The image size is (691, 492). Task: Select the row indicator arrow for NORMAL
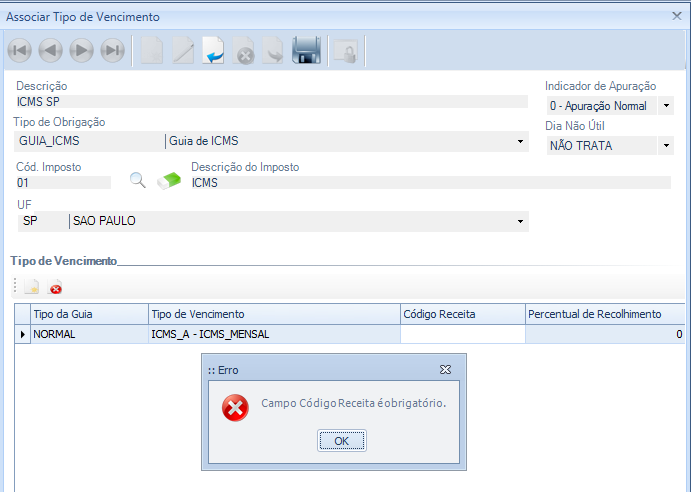click(x=22, y=334)
